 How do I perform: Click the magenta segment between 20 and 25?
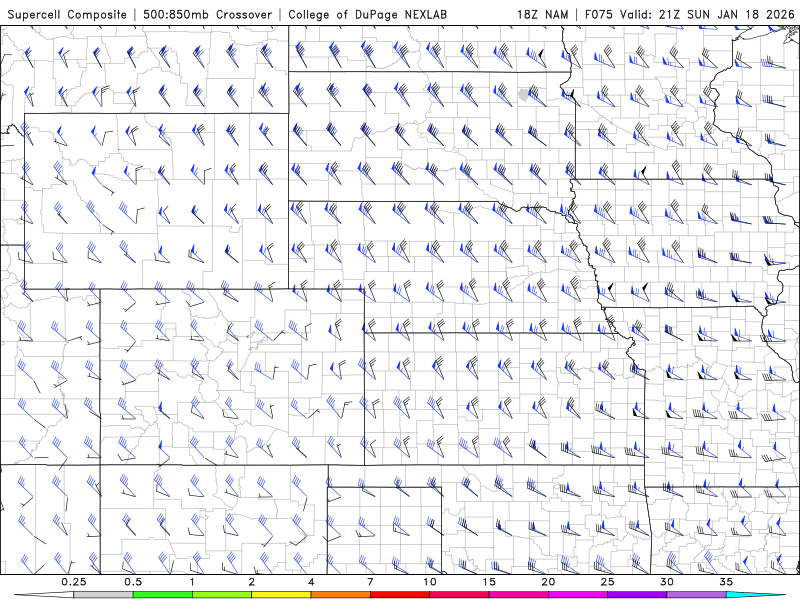point(578,595)
